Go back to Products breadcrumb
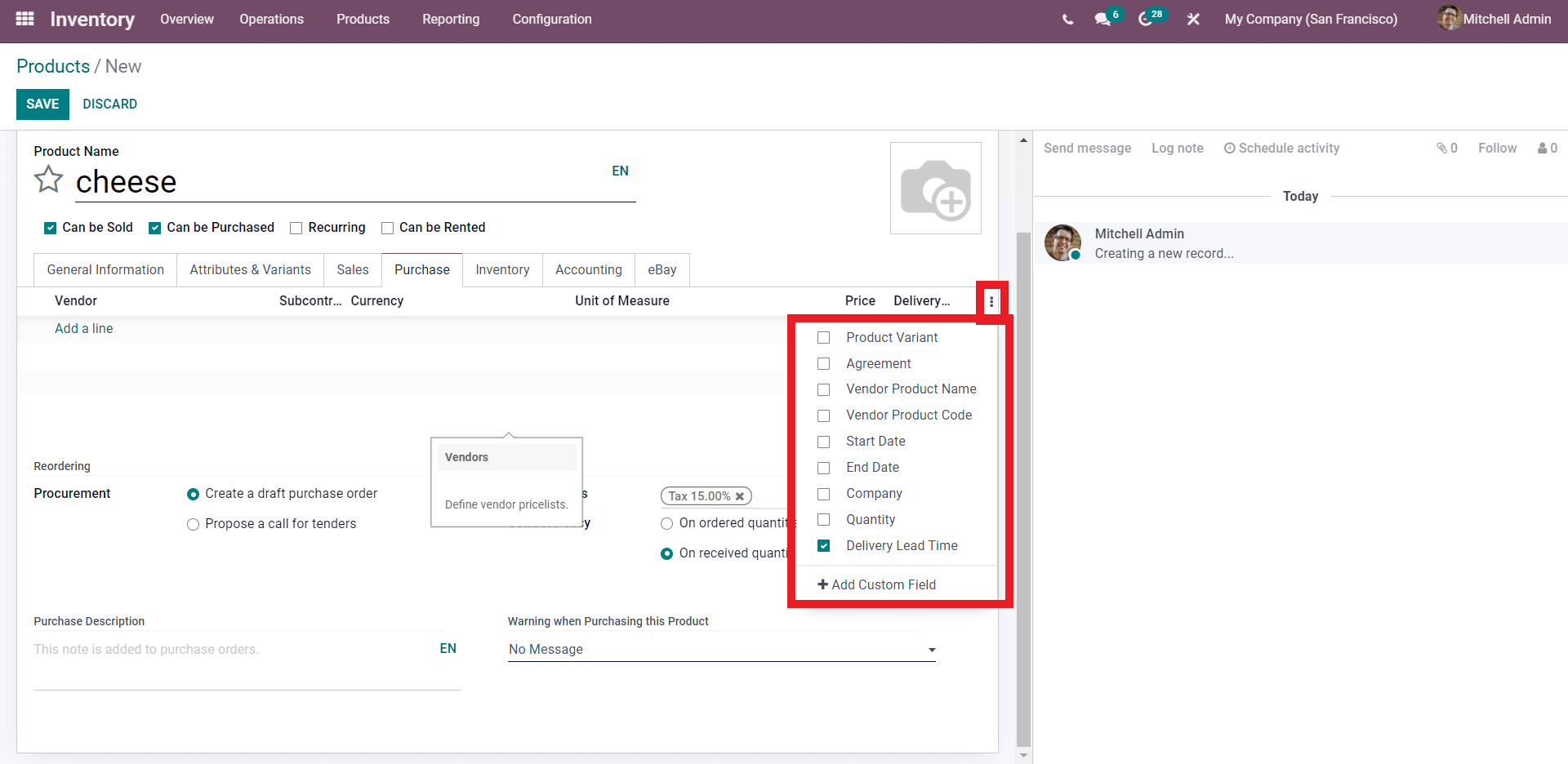Image resolution: width=1568 pixels, height=764 pixels. [53, 66]
